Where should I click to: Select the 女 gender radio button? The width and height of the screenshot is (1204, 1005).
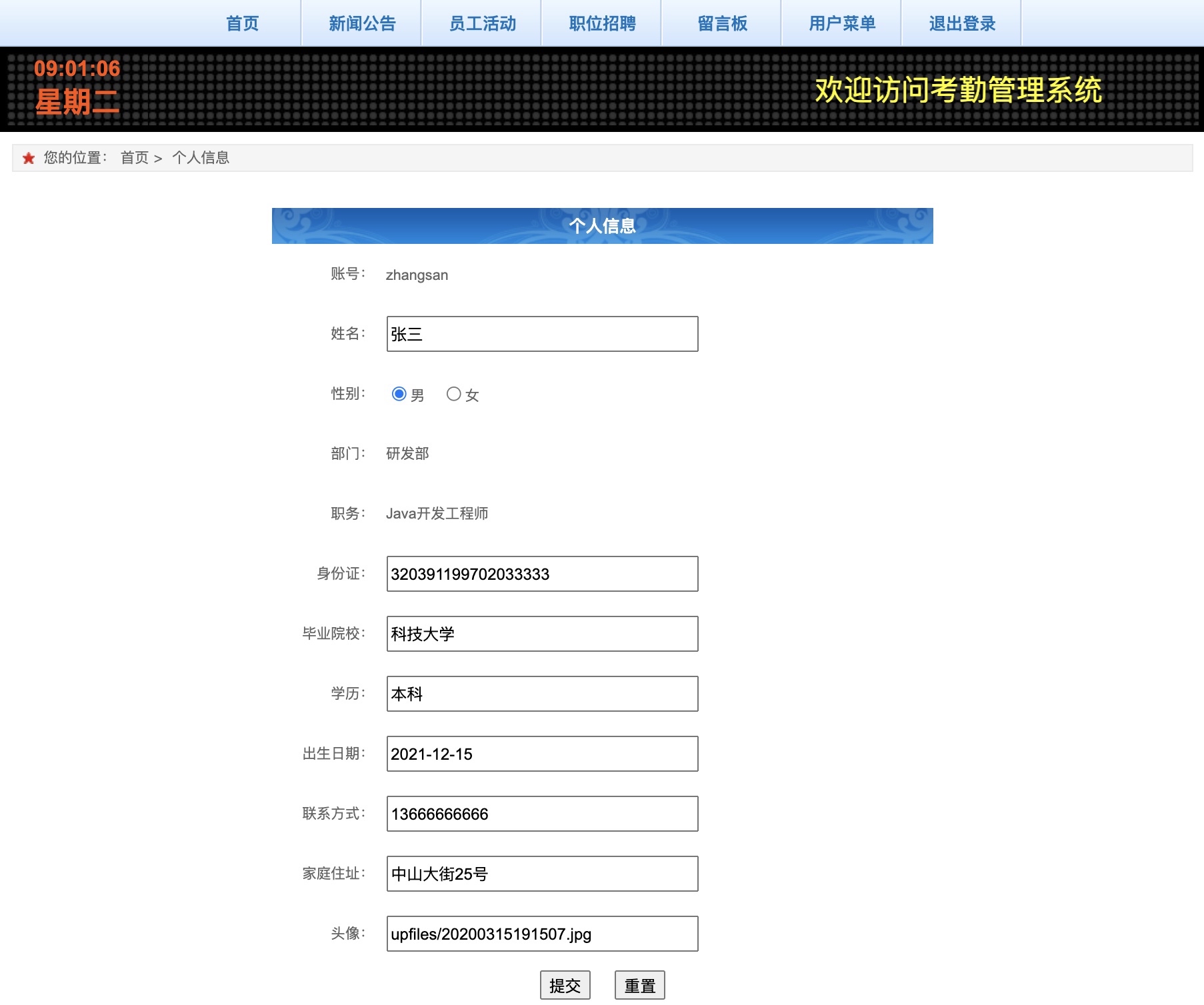coord(454,394)
